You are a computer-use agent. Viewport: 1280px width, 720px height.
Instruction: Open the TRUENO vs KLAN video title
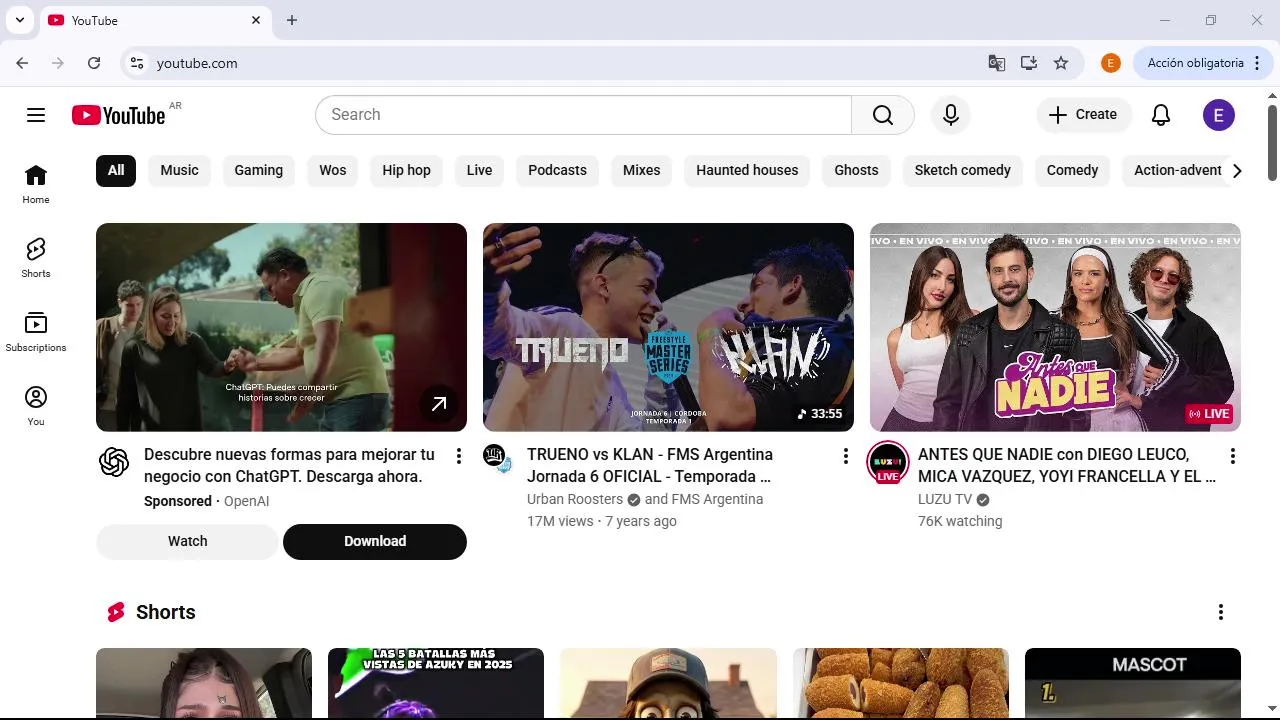(x=650, y=465)
